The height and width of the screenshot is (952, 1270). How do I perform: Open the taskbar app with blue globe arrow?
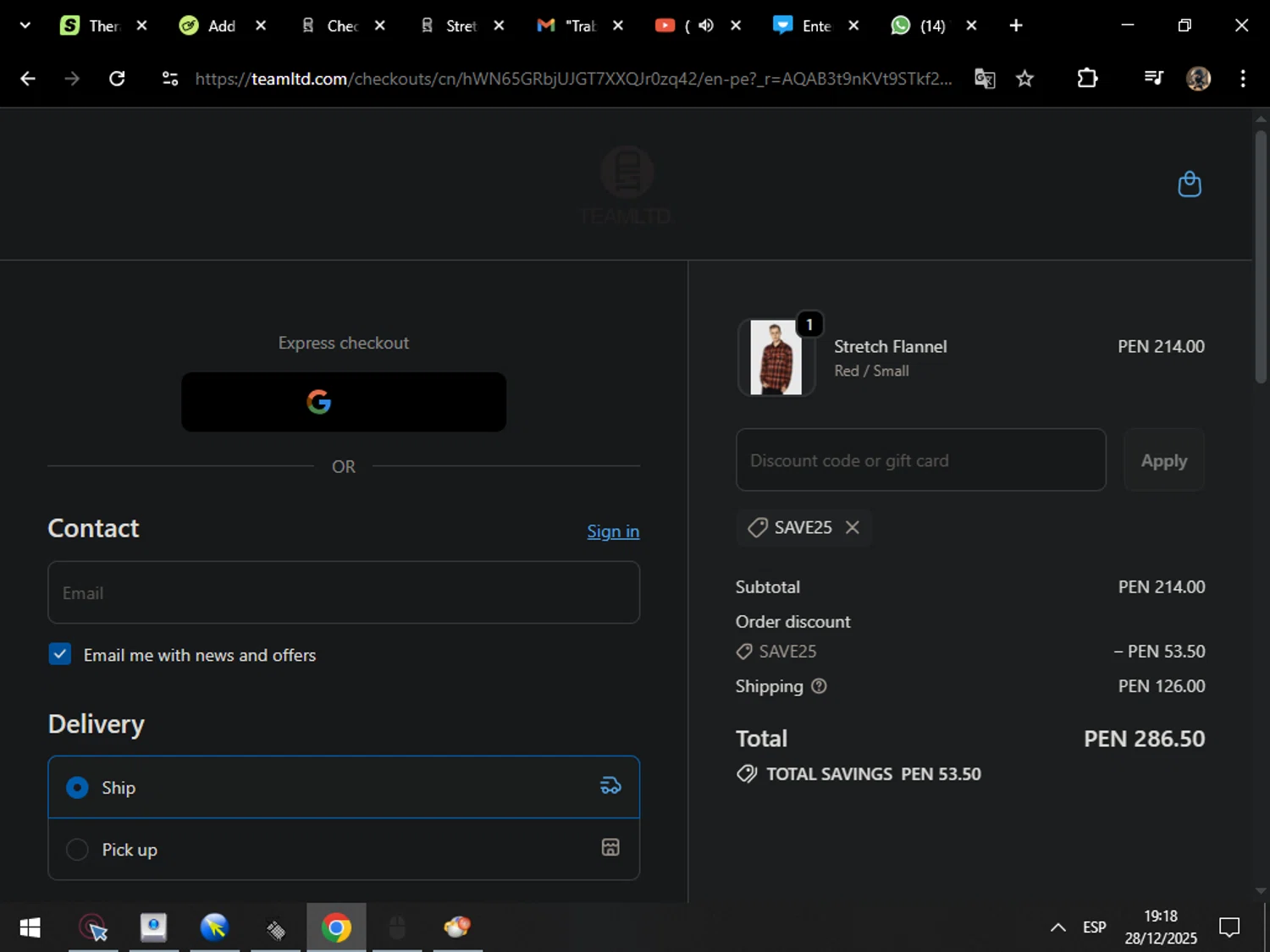coord(214,928)
